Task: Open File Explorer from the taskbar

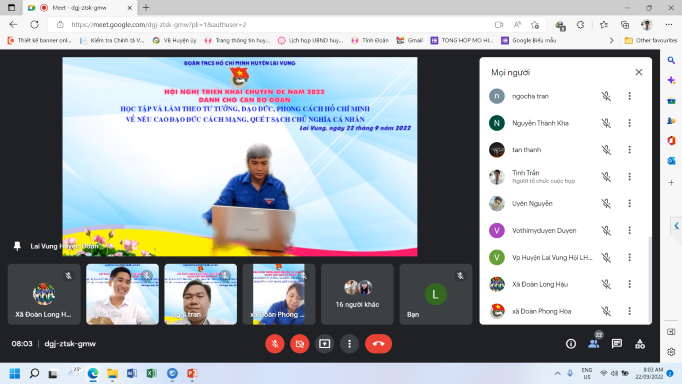Action: click(112, 374)
